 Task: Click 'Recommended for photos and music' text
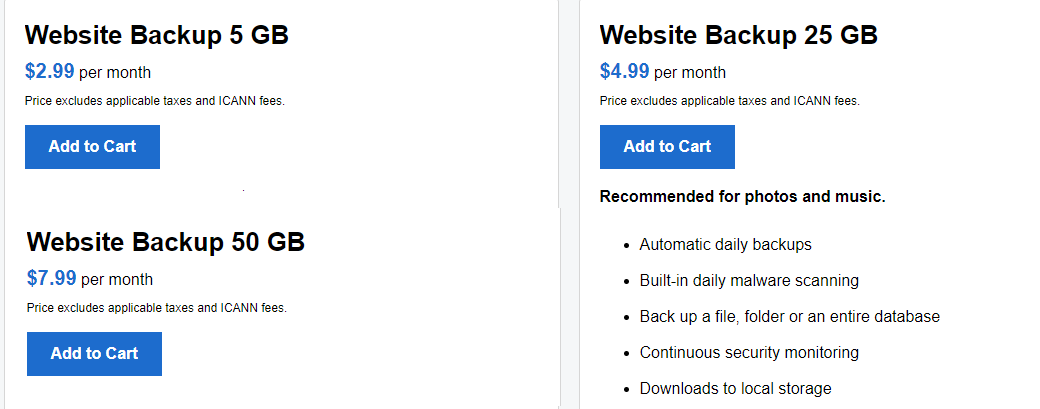click(743, 197)
